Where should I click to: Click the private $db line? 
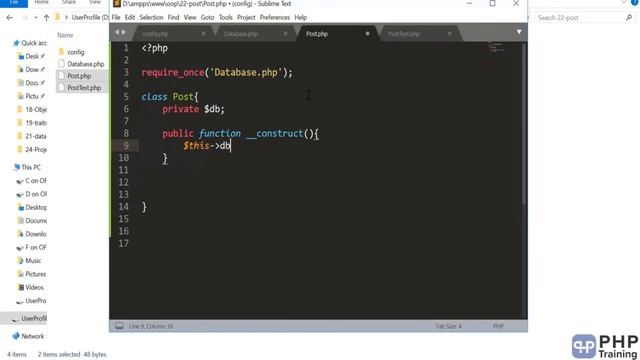(193, 109)
